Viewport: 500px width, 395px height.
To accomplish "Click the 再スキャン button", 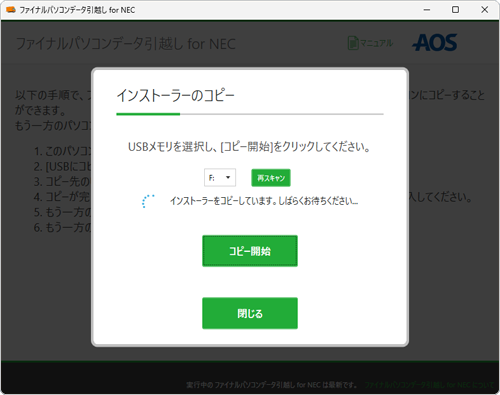I will click(x=271, y=178).
